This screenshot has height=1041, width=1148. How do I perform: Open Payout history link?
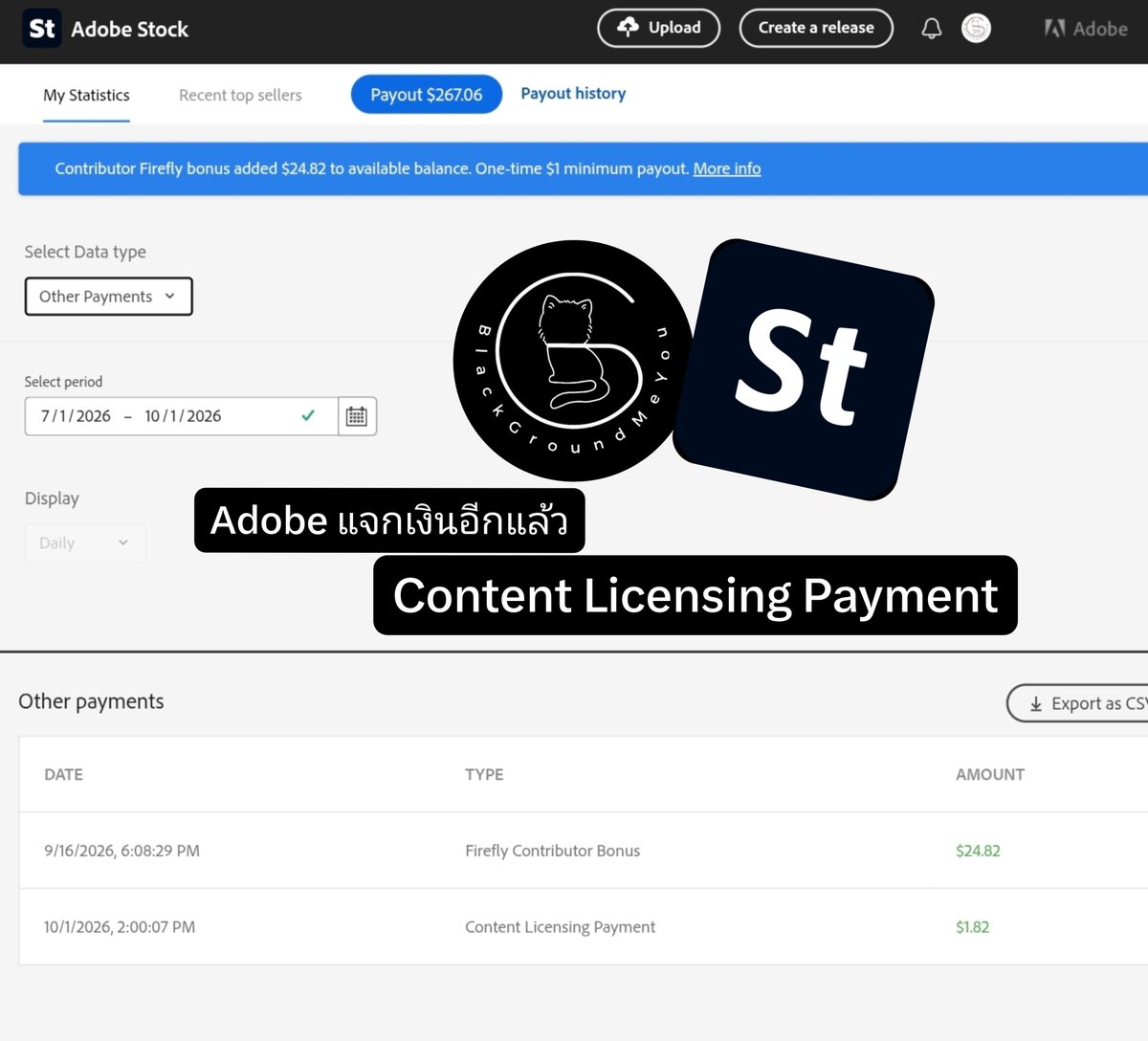click(x=573, y=93)
